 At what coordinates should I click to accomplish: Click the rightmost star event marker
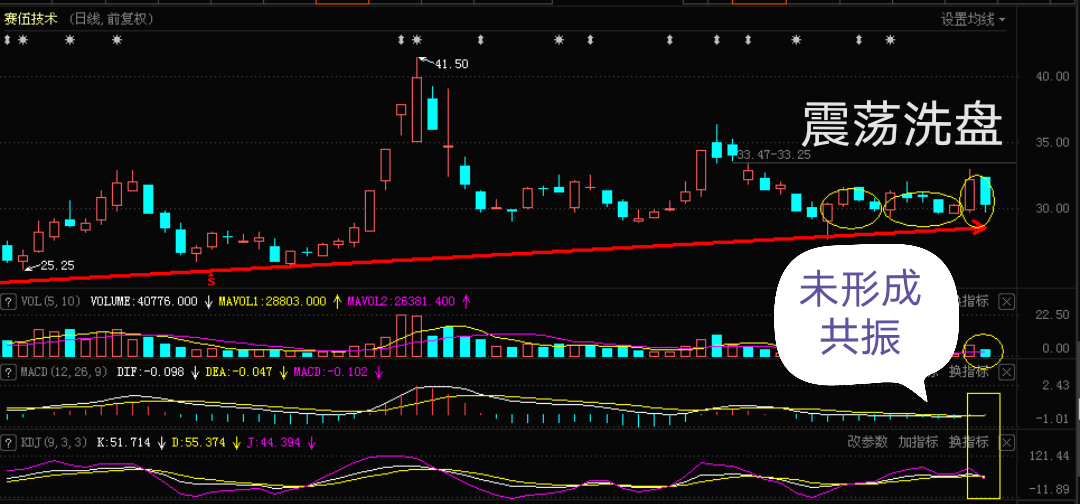coord(890,41)
